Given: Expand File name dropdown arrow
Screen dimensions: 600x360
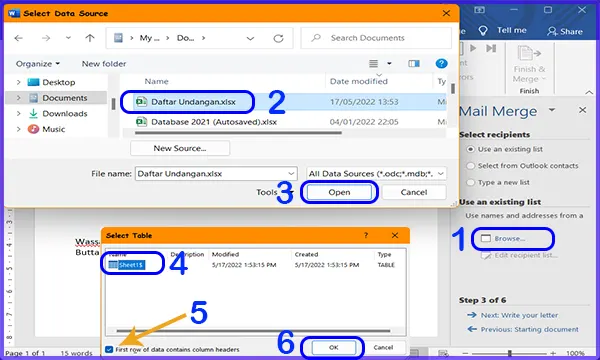Looking at the screenshot, I should pyautogui.click(x=291, y=174).
